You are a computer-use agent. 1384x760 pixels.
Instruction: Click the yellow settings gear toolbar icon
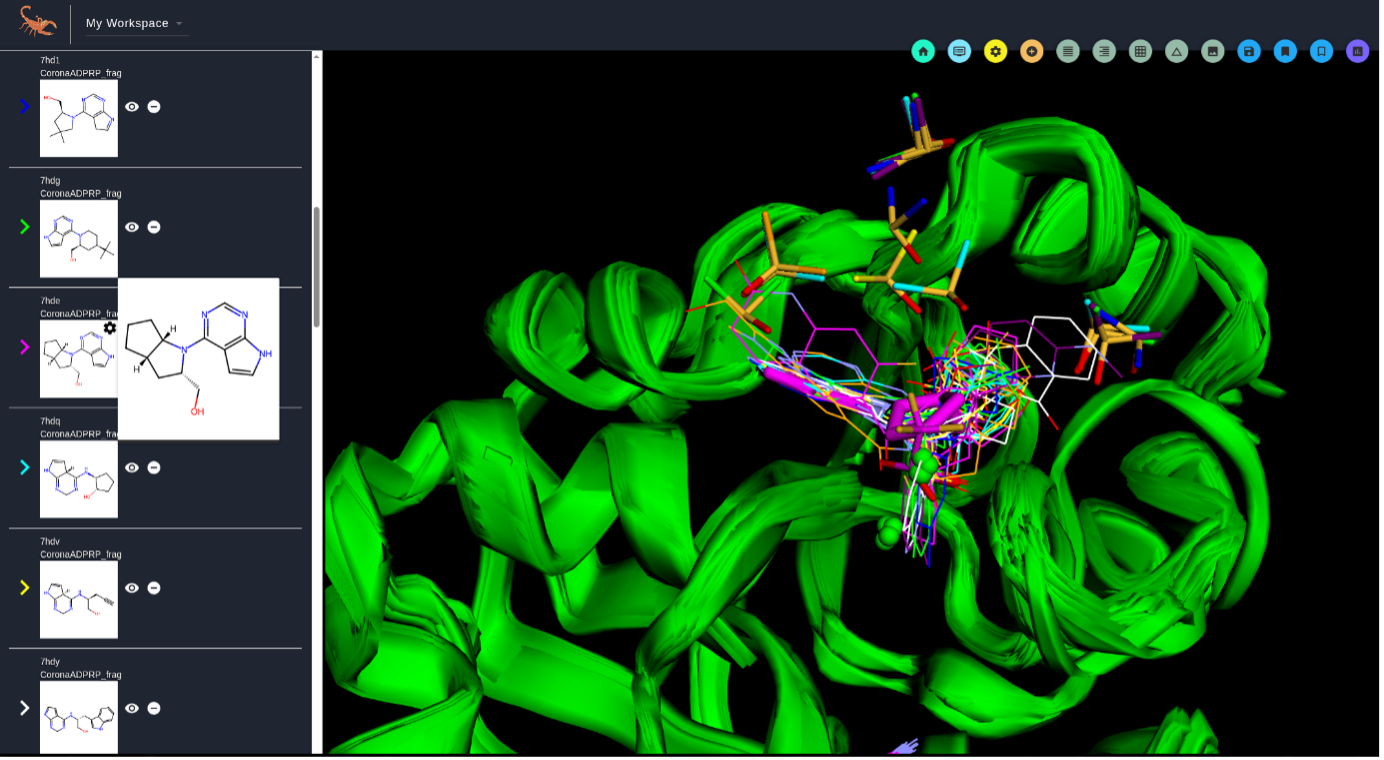click(x=995, y=51)
